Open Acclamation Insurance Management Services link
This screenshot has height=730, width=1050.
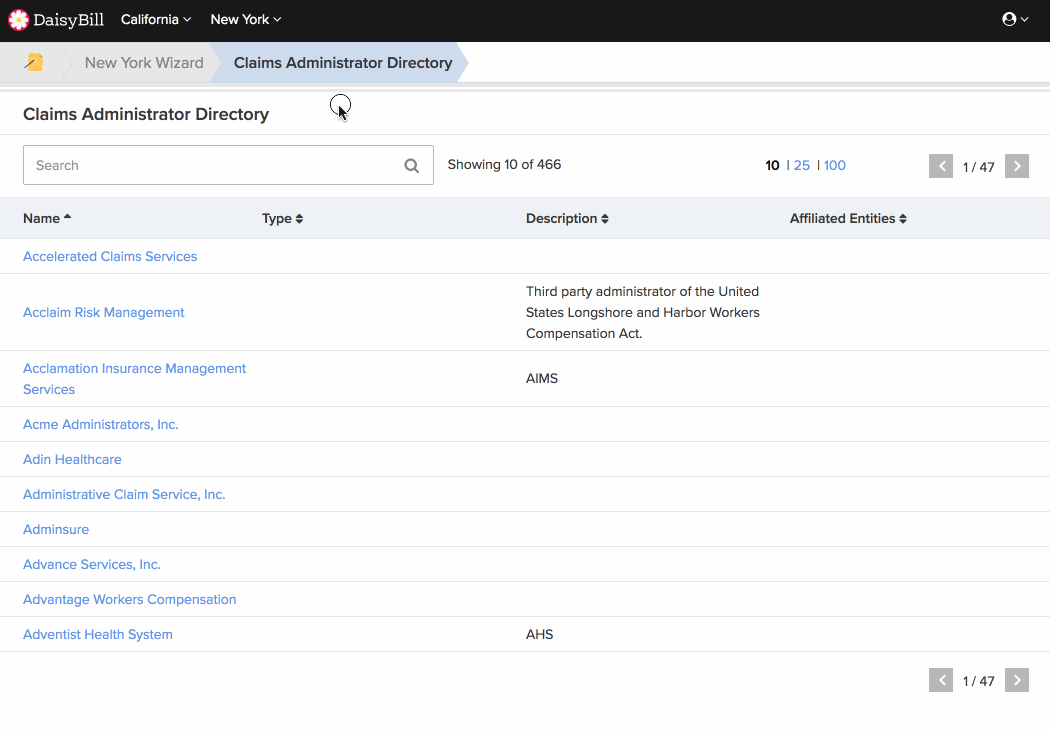click(x=135, y=379)
